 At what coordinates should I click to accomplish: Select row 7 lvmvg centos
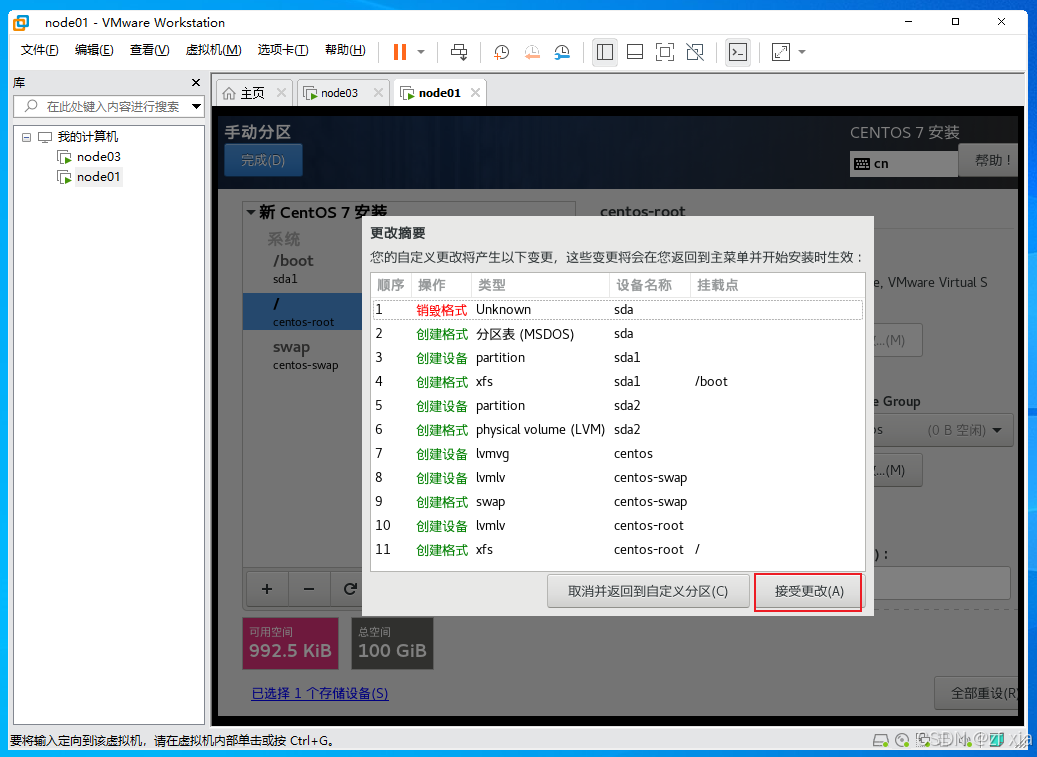pos(618,454)
